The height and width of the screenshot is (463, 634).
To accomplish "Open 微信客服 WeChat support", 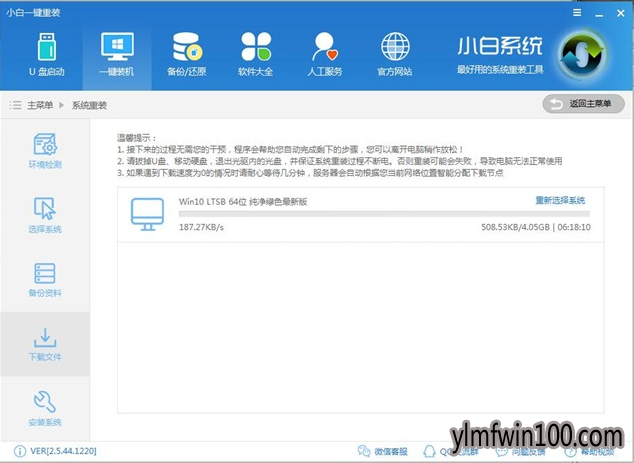I will [383, 451].
